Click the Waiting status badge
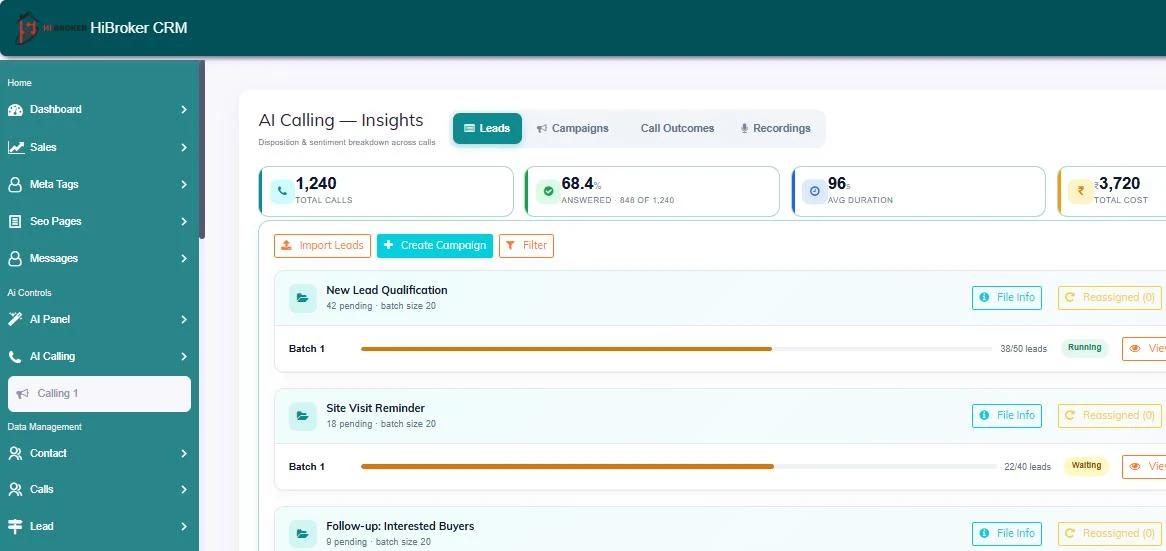This screenshot has height=551, width=1166. (x=1086, y=466)
